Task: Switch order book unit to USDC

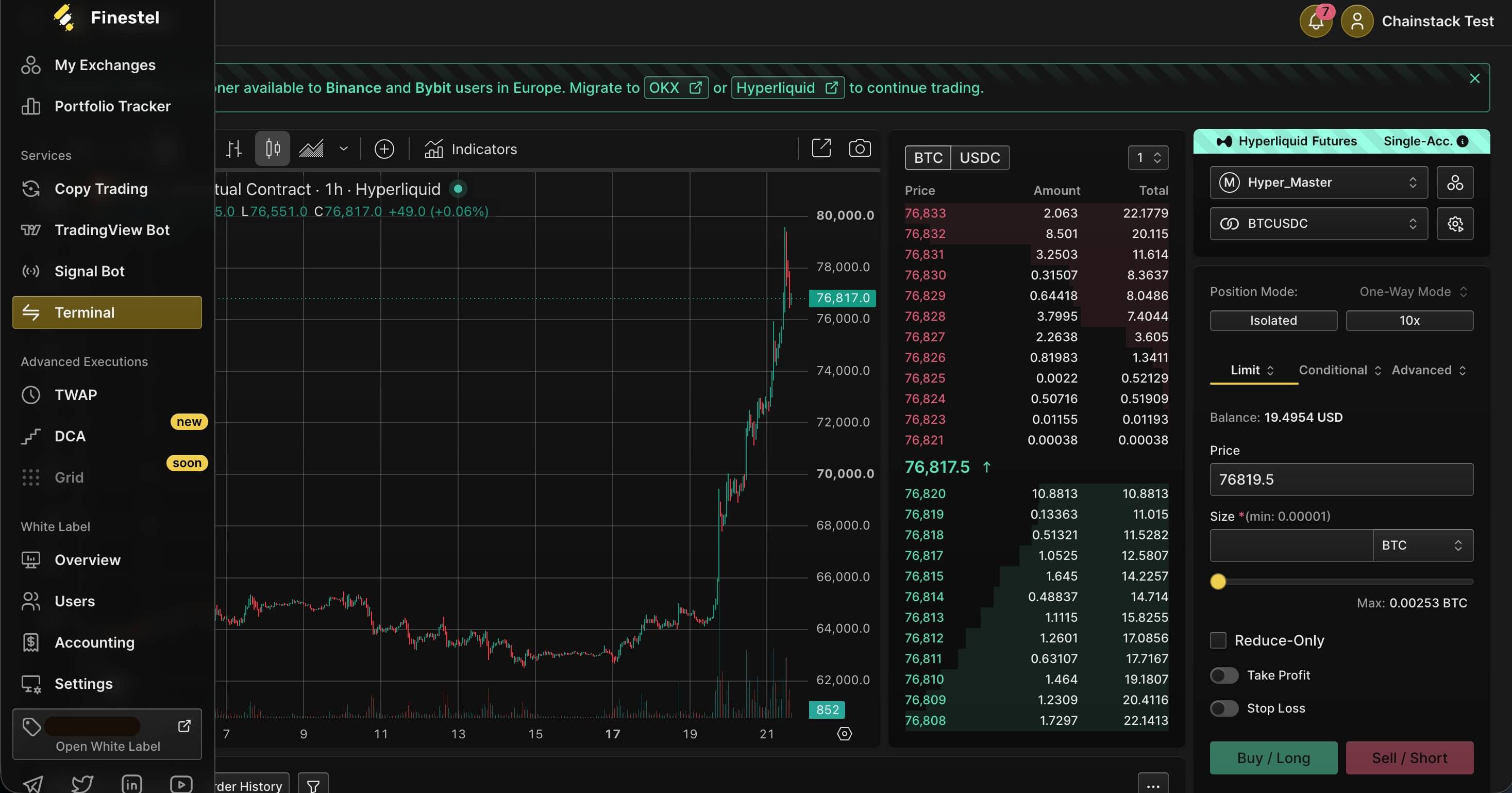Action: (x=980, y=158)
